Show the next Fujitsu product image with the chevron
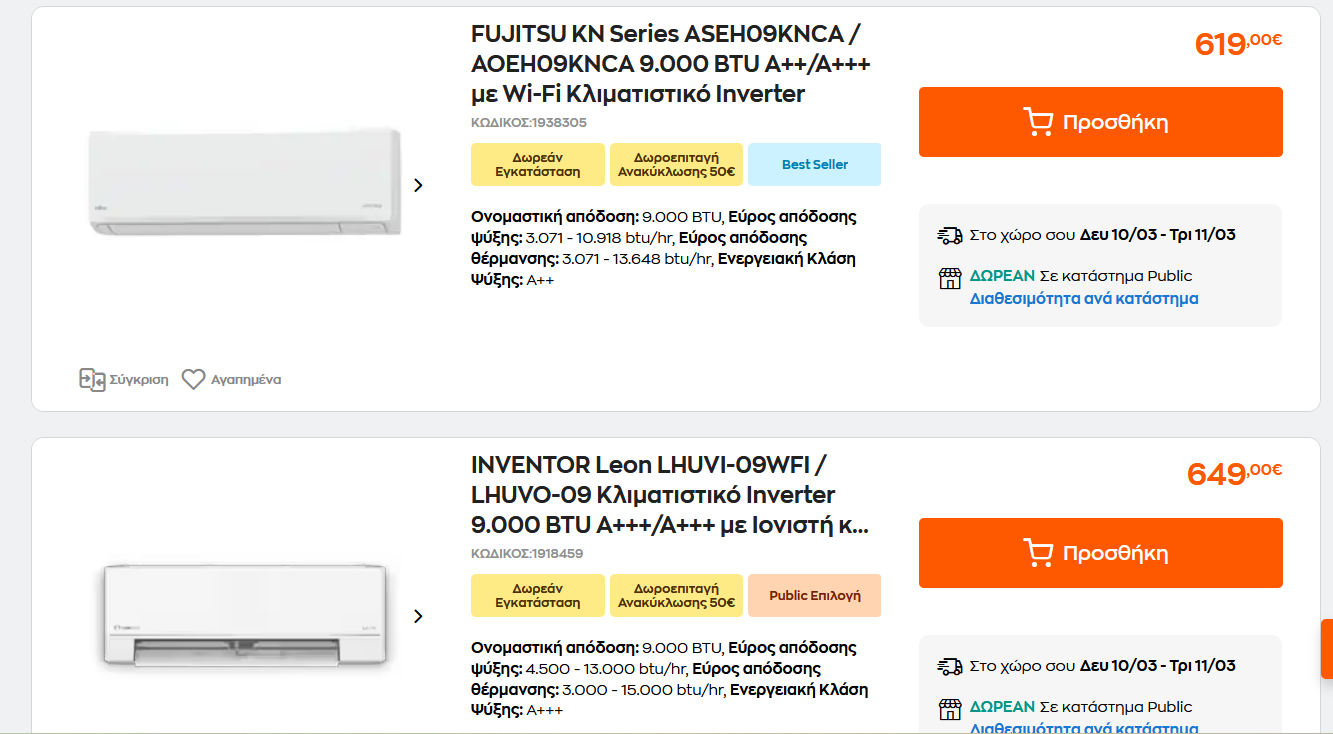This screenshot has height=734, width=1333. click(418, 185)
